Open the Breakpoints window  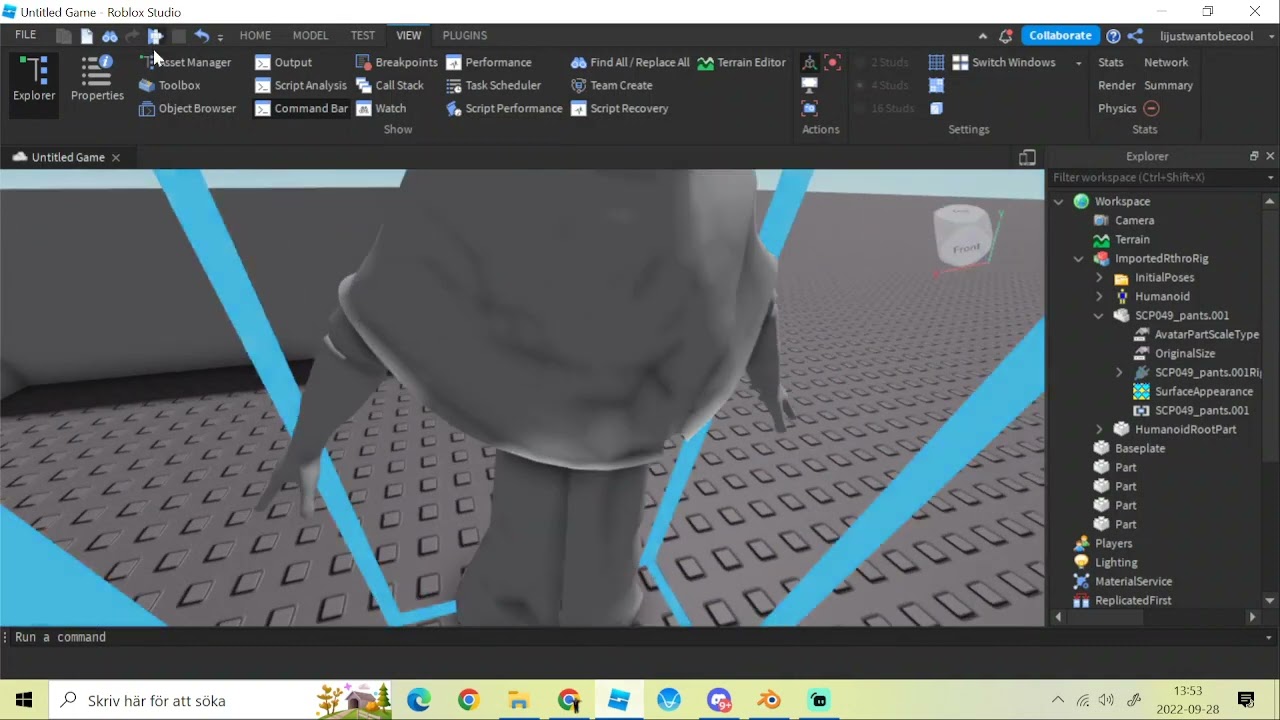click(397, 62)
